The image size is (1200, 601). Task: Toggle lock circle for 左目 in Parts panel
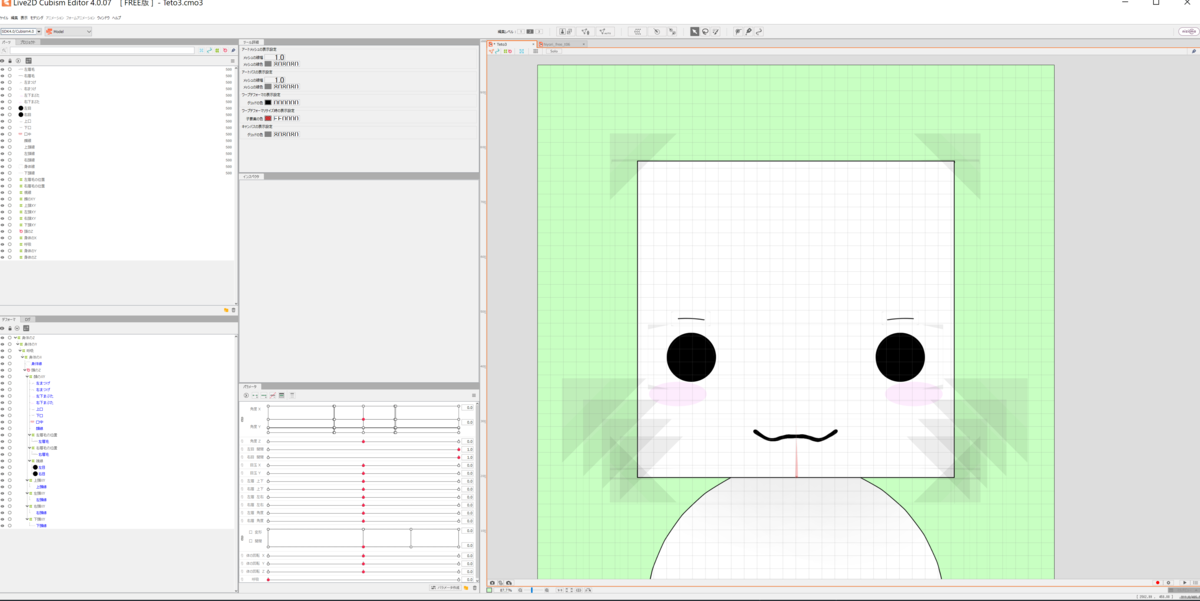(x=10, y=108)
